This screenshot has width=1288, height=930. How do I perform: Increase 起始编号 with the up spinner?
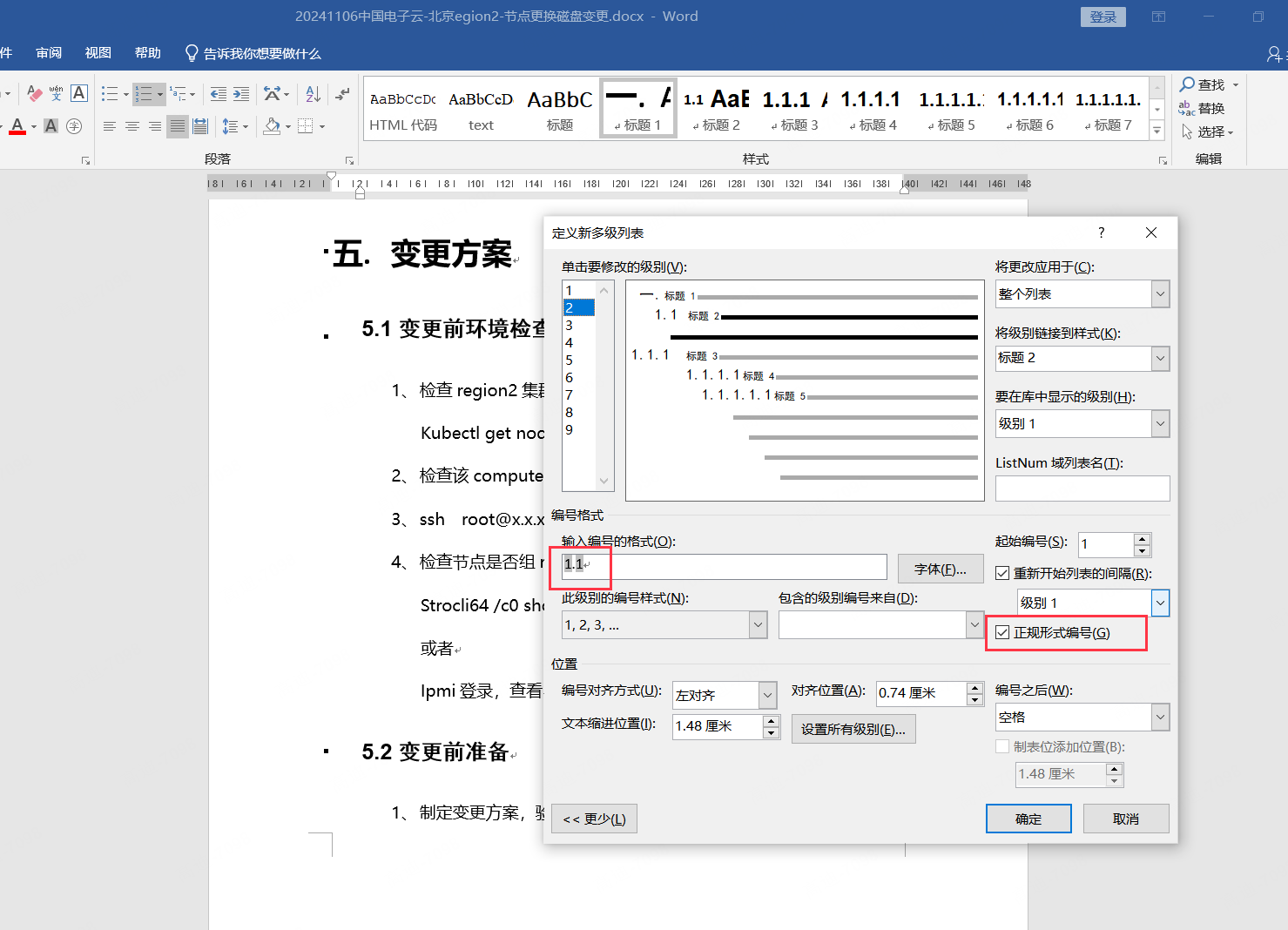pyautogui.click(x=1143, y=540)
